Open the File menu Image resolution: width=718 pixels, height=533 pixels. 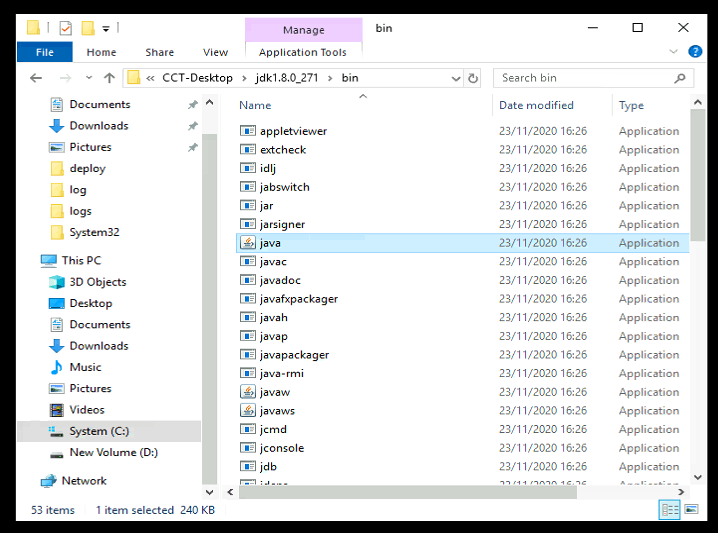[44, 52]
